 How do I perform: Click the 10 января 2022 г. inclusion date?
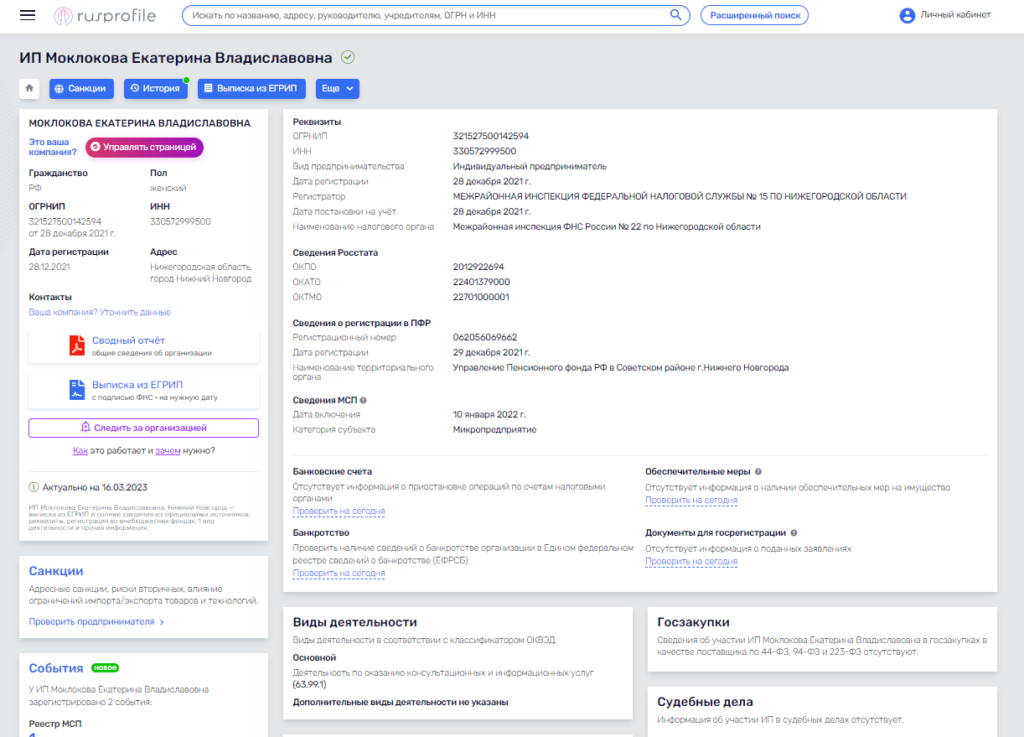489,415
